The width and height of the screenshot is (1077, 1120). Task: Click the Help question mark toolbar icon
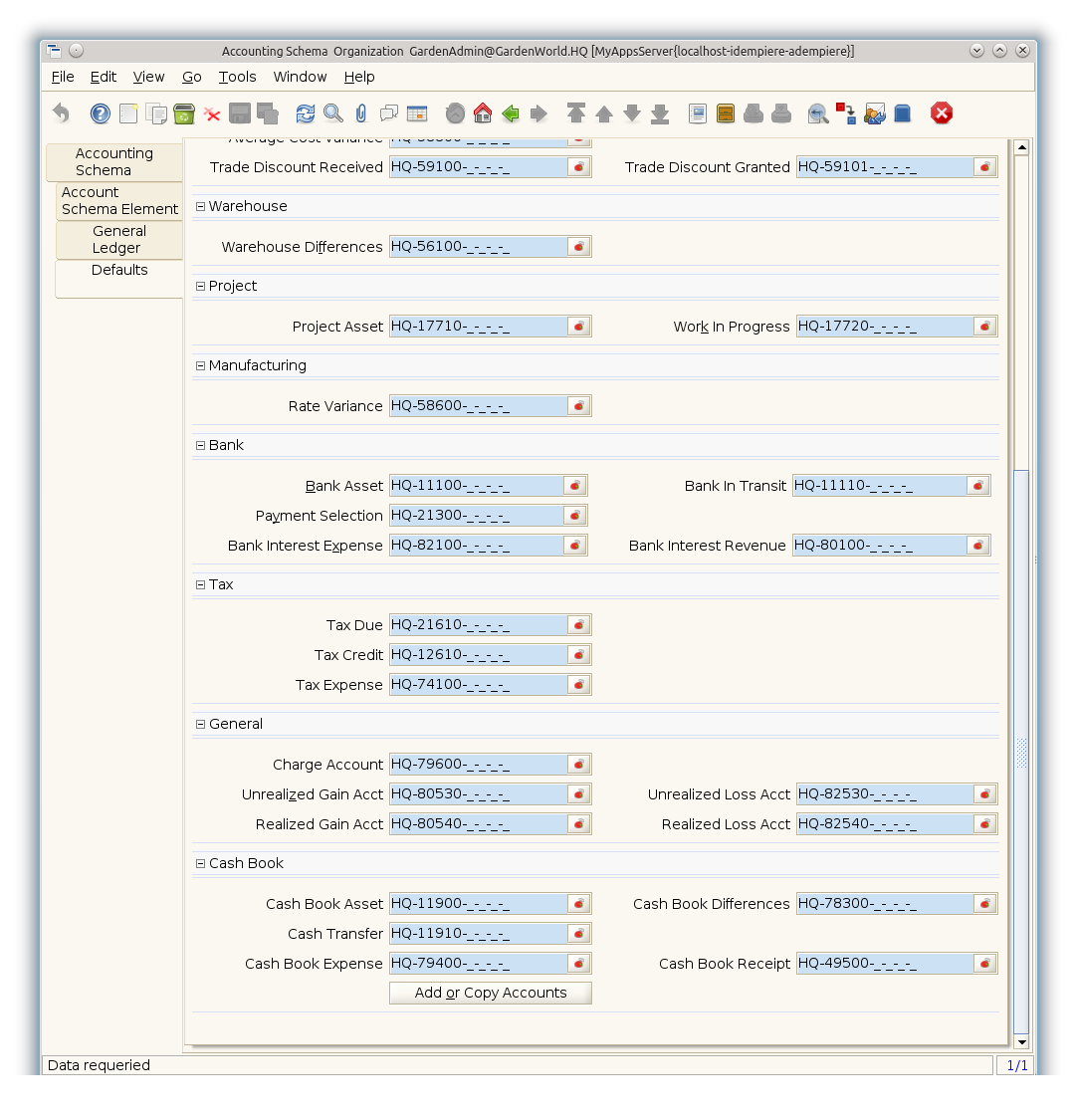(x=101, y=113)
